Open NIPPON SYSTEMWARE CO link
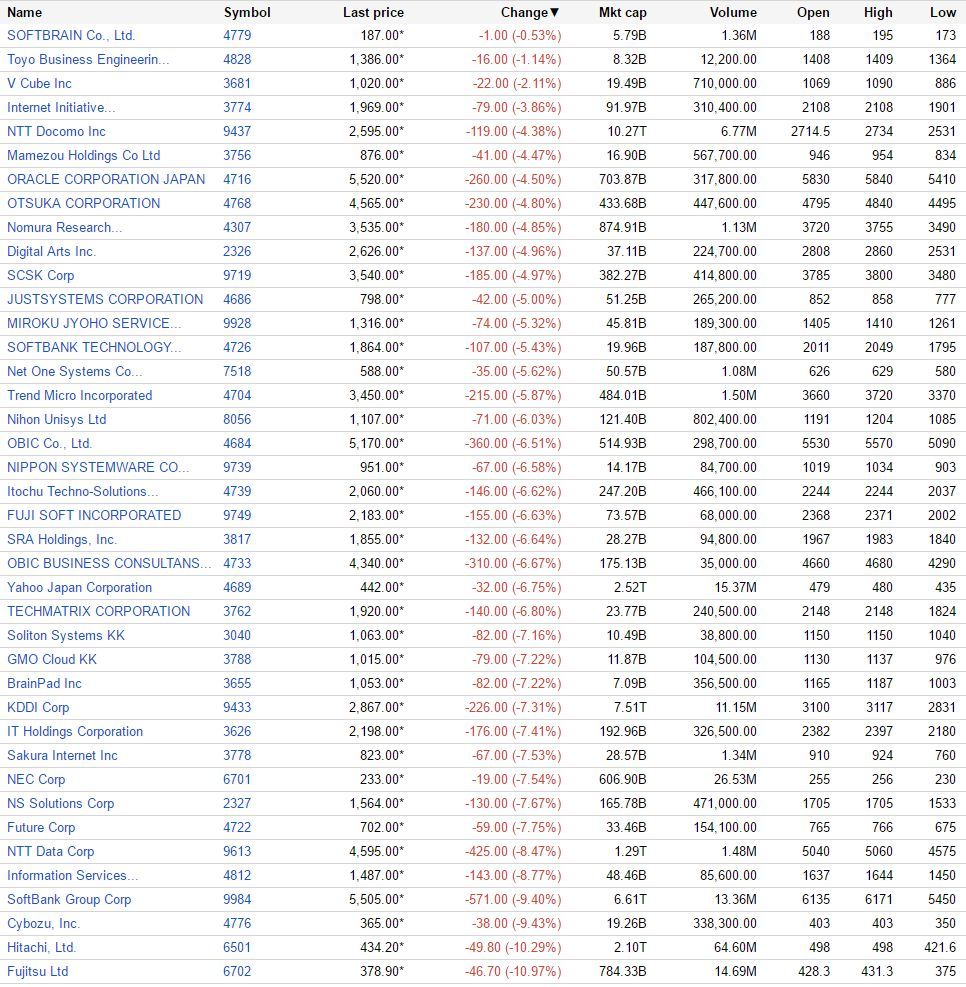Image resolution: width=966 pixels, height=987 pixels. coord(98,467)
